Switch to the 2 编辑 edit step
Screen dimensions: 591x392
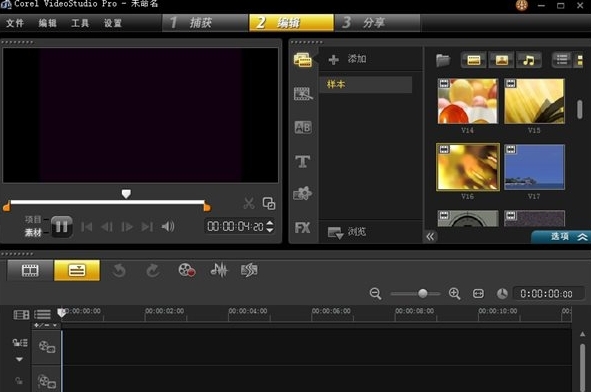click(x=291, y=23)
